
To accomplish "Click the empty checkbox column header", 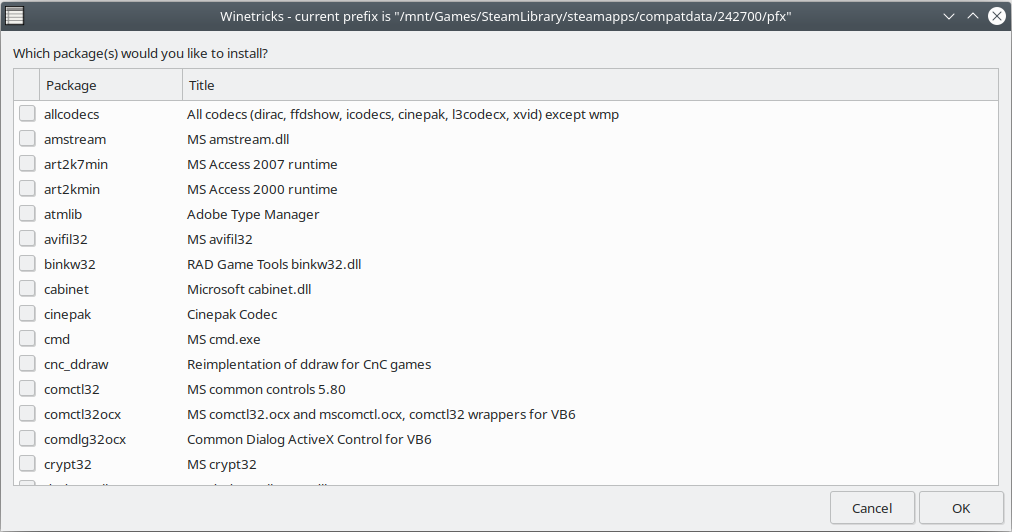I will [x=26, y=85].
